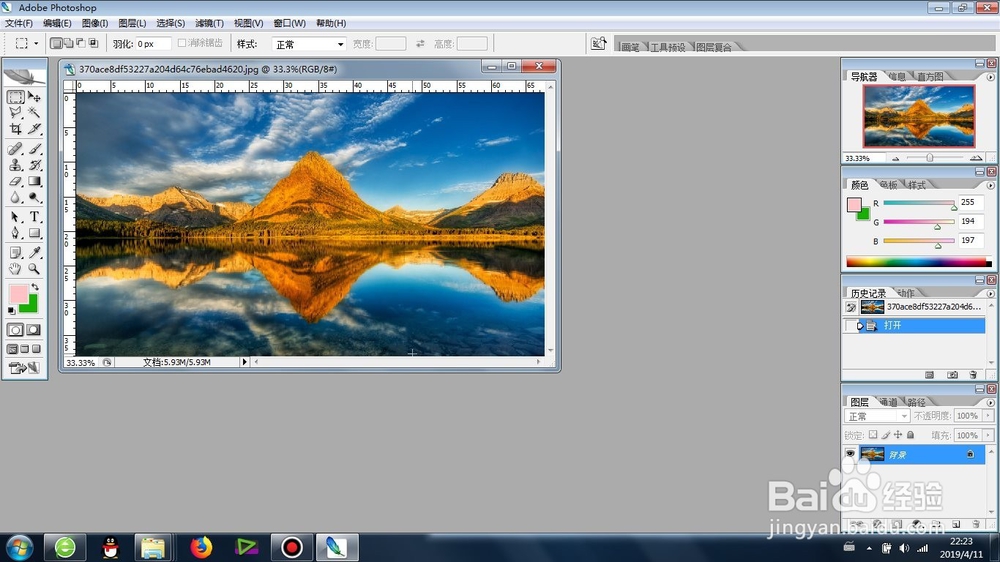Image resolution: width=1000 pixels, height=562 pixels.
Task: Select the Type tool
Action: pyautogui.click(x=34, y=217)
